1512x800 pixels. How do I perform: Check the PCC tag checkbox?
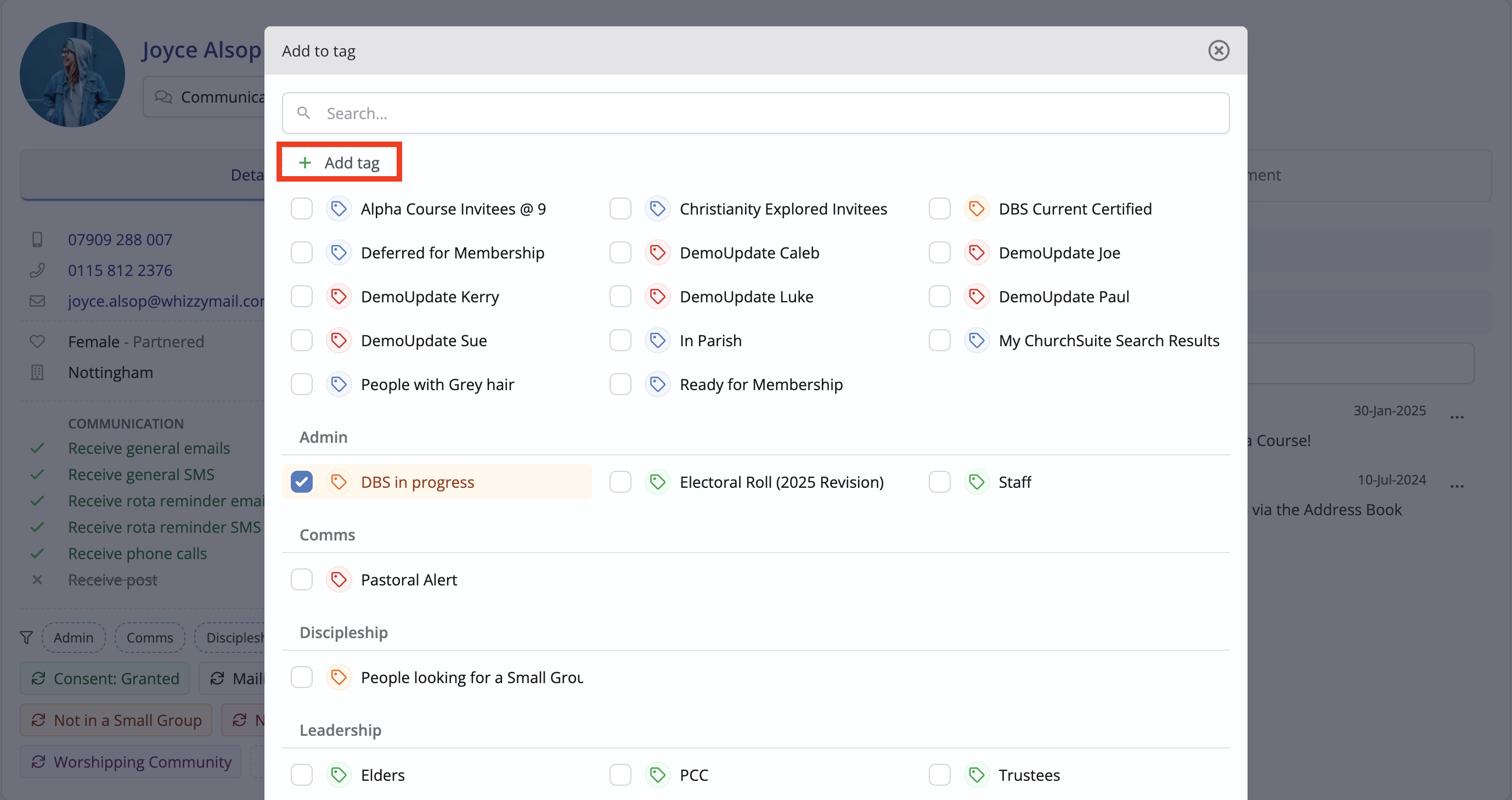(620, 775)
